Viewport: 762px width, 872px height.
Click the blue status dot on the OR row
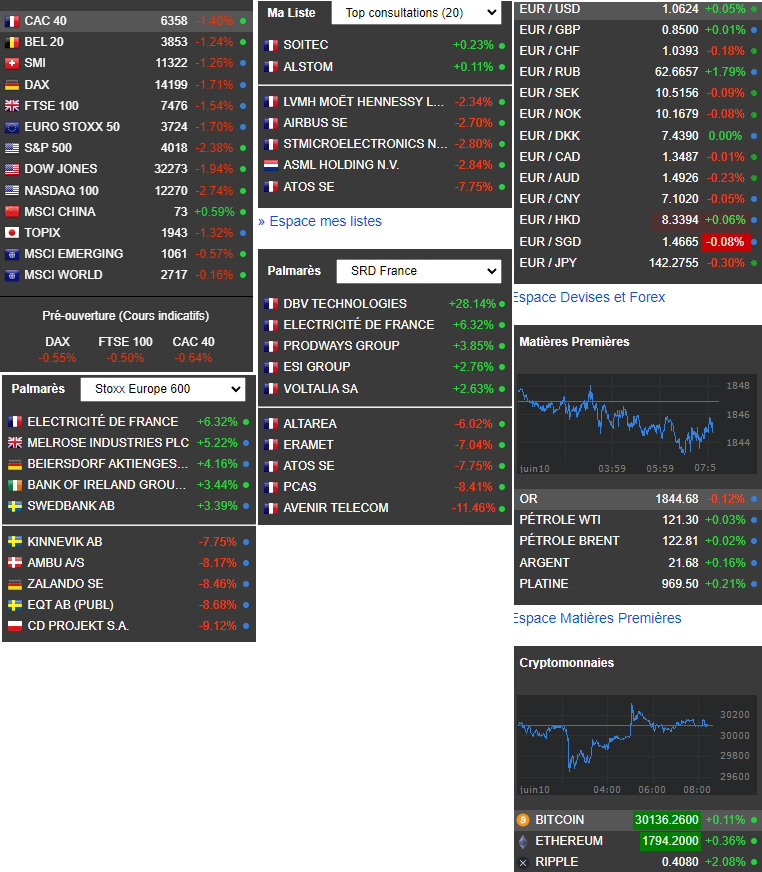point(754,499)
